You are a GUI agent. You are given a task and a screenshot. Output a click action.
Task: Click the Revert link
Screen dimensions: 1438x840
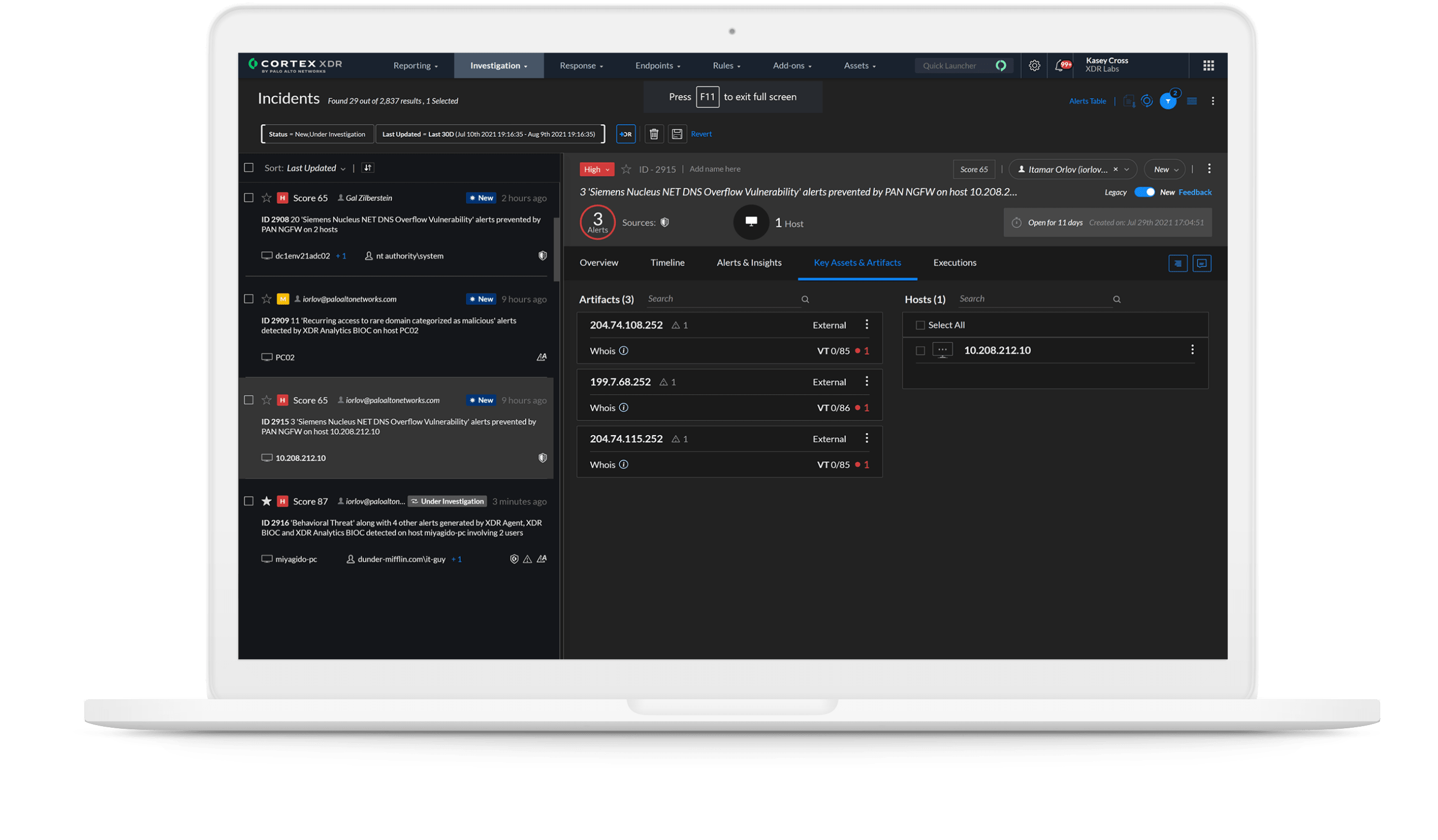pyautogui.click(x=701, y=134)
